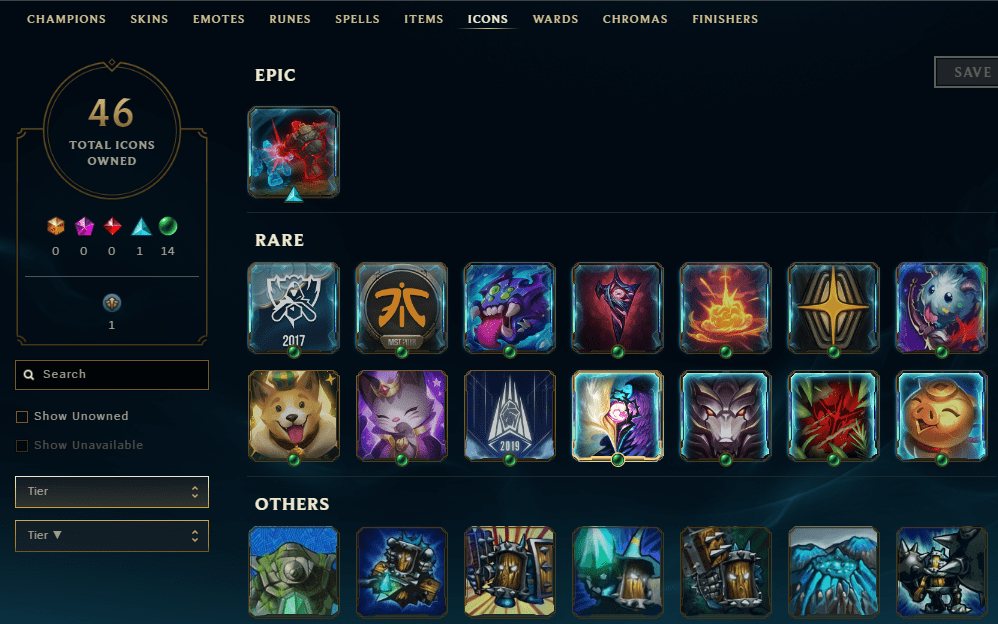Select the purple cat with crown icon
Screen dimensions: 998x624
click(x=402, y=416)
